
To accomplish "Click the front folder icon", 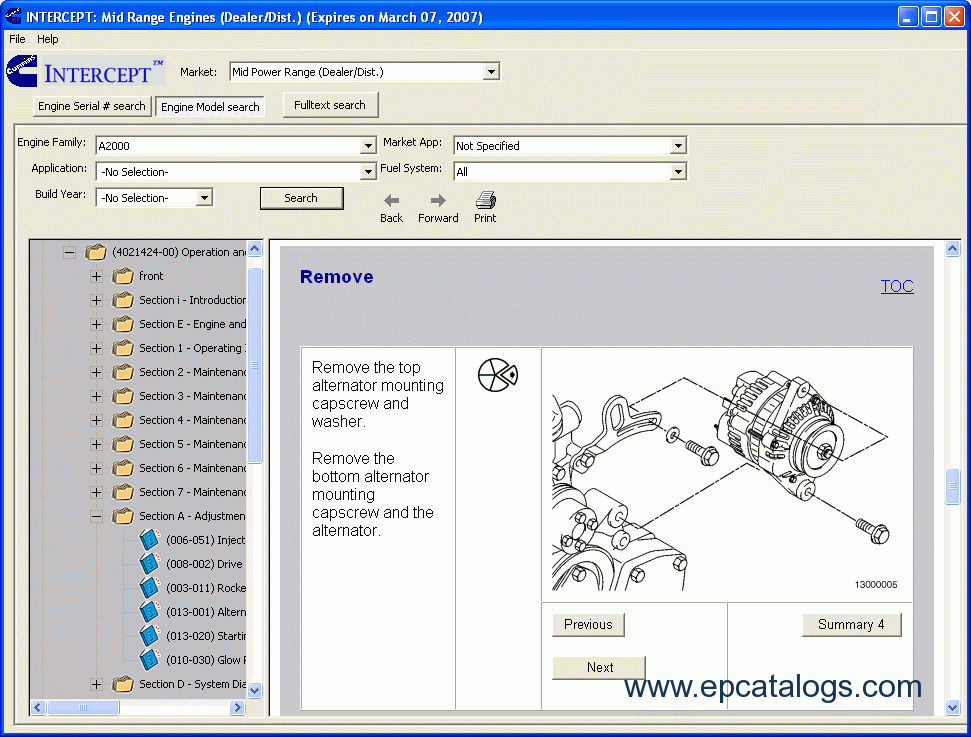I will pyautogui.click(x=123, y=276).
